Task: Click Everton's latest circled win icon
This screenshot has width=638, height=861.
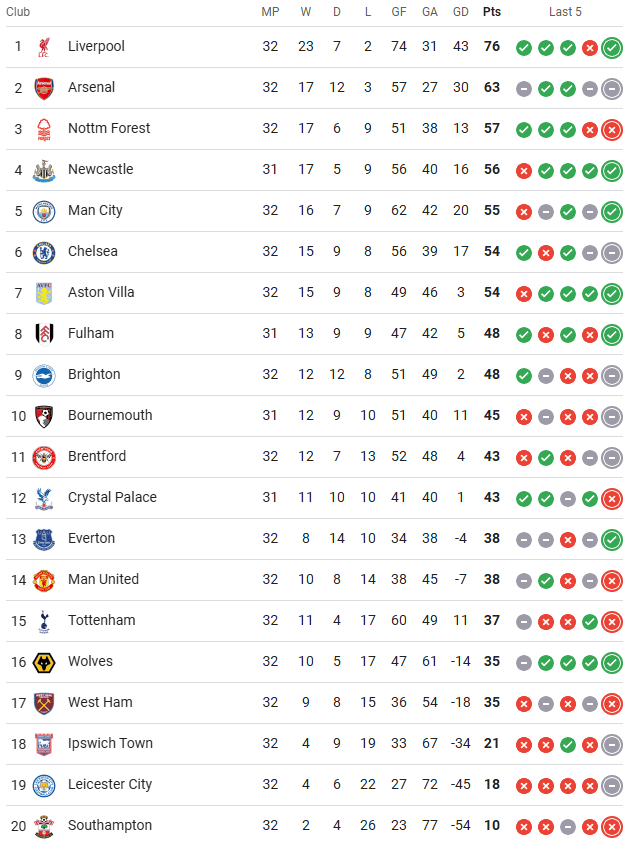Action: click(x=612, y=540)
